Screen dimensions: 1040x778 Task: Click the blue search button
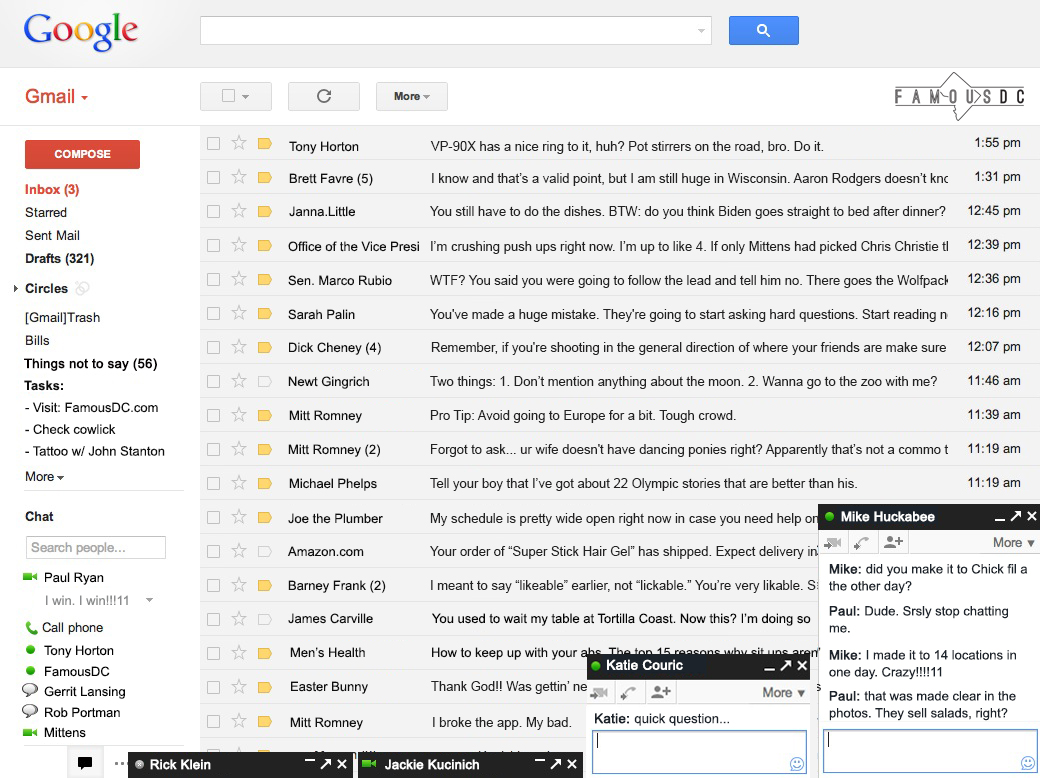763,31
